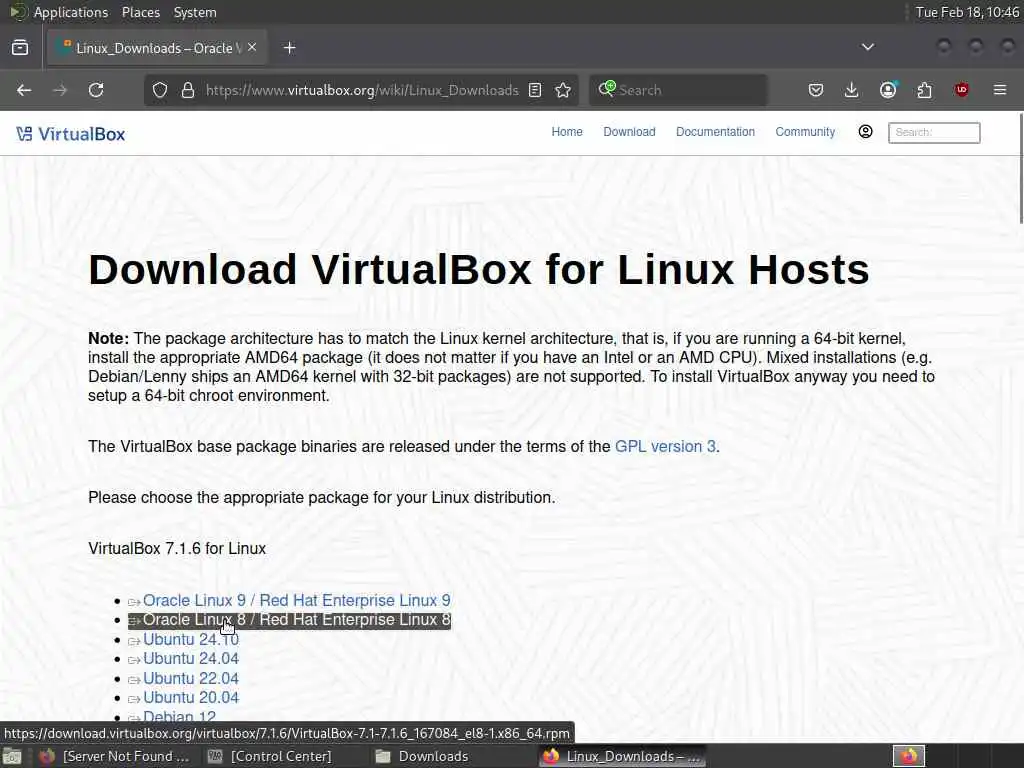
Task: Open the Ubuntu 24.10 package link
Action: (x=191, y=639)
